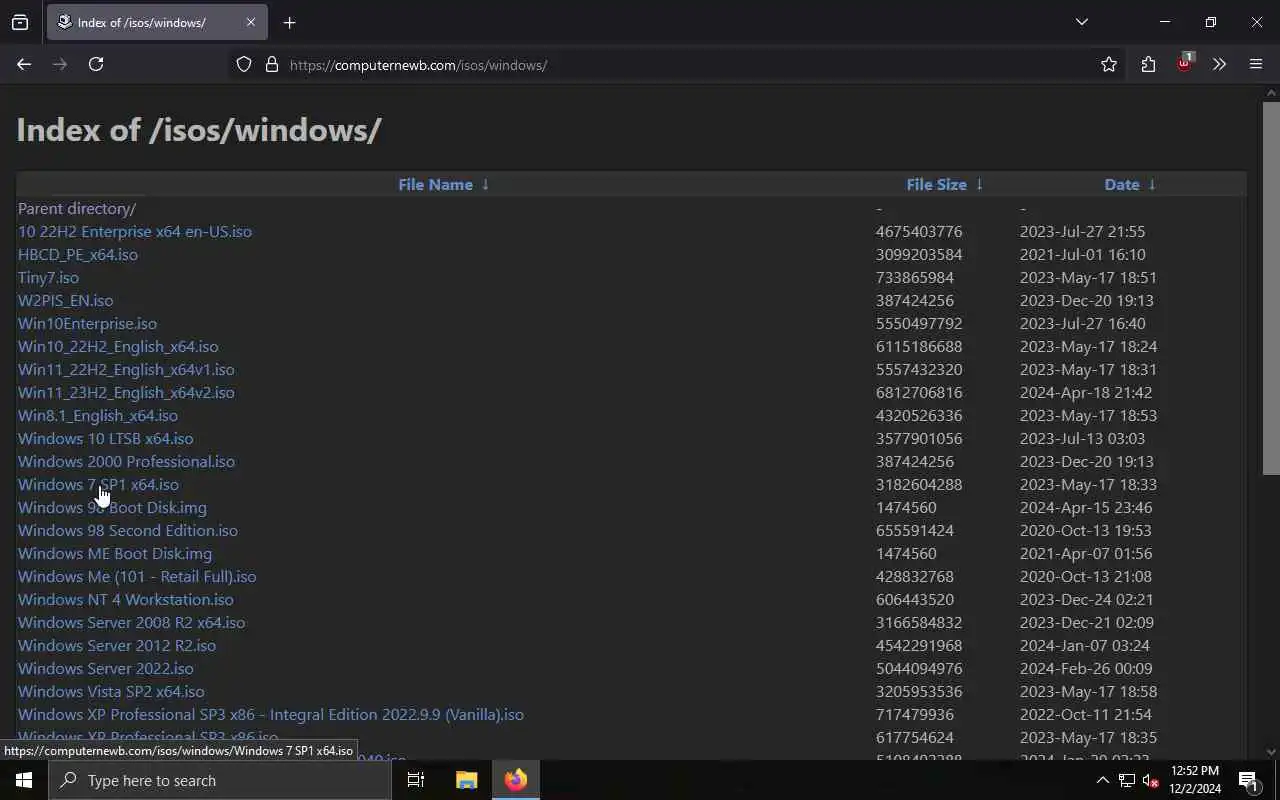Screen dimensions: 1280x800
Task: Download Windows Vista SP2 x64.iso
Action: pos(111,691)
